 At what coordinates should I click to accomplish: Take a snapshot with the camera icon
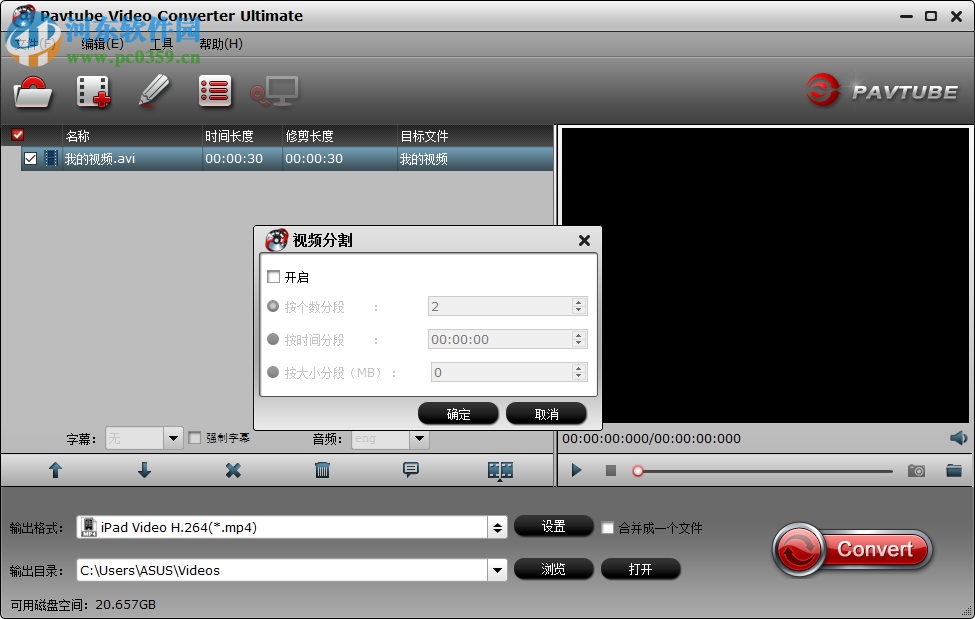click(916, 470)
